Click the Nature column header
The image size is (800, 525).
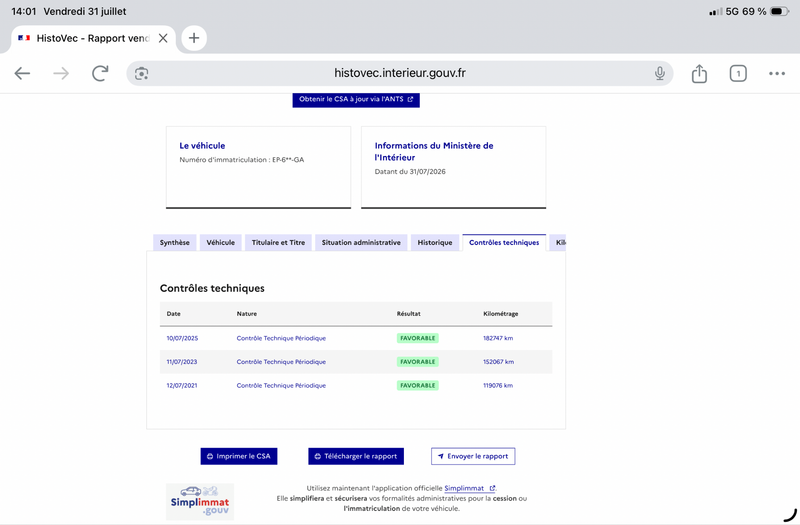pyautogui.click(x=246, y=314)
